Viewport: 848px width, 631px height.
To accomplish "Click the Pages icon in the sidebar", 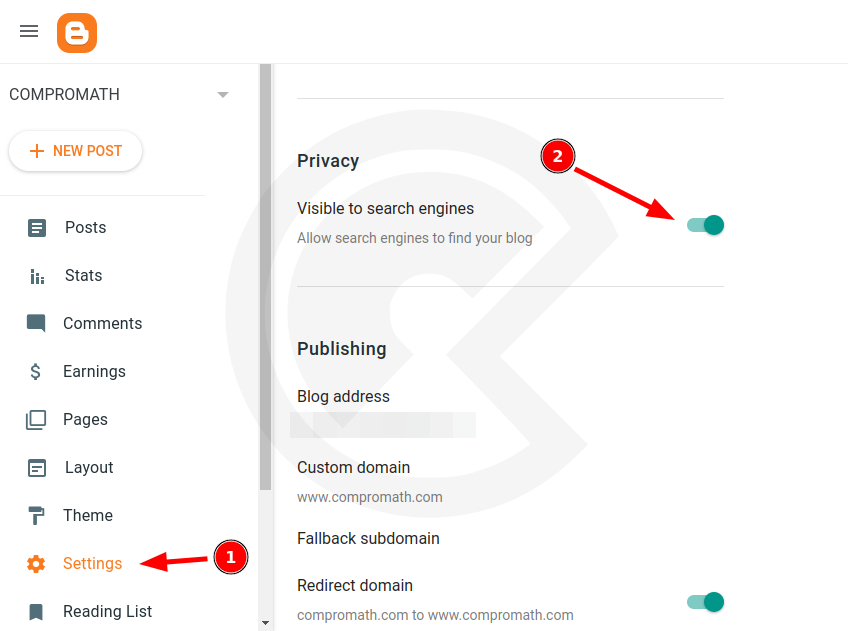I will [36, 419].
